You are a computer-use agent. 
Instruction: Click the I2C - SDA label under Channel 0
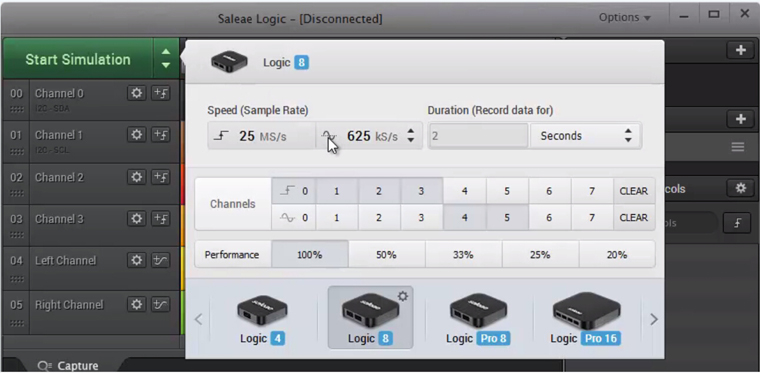(52, 109)
